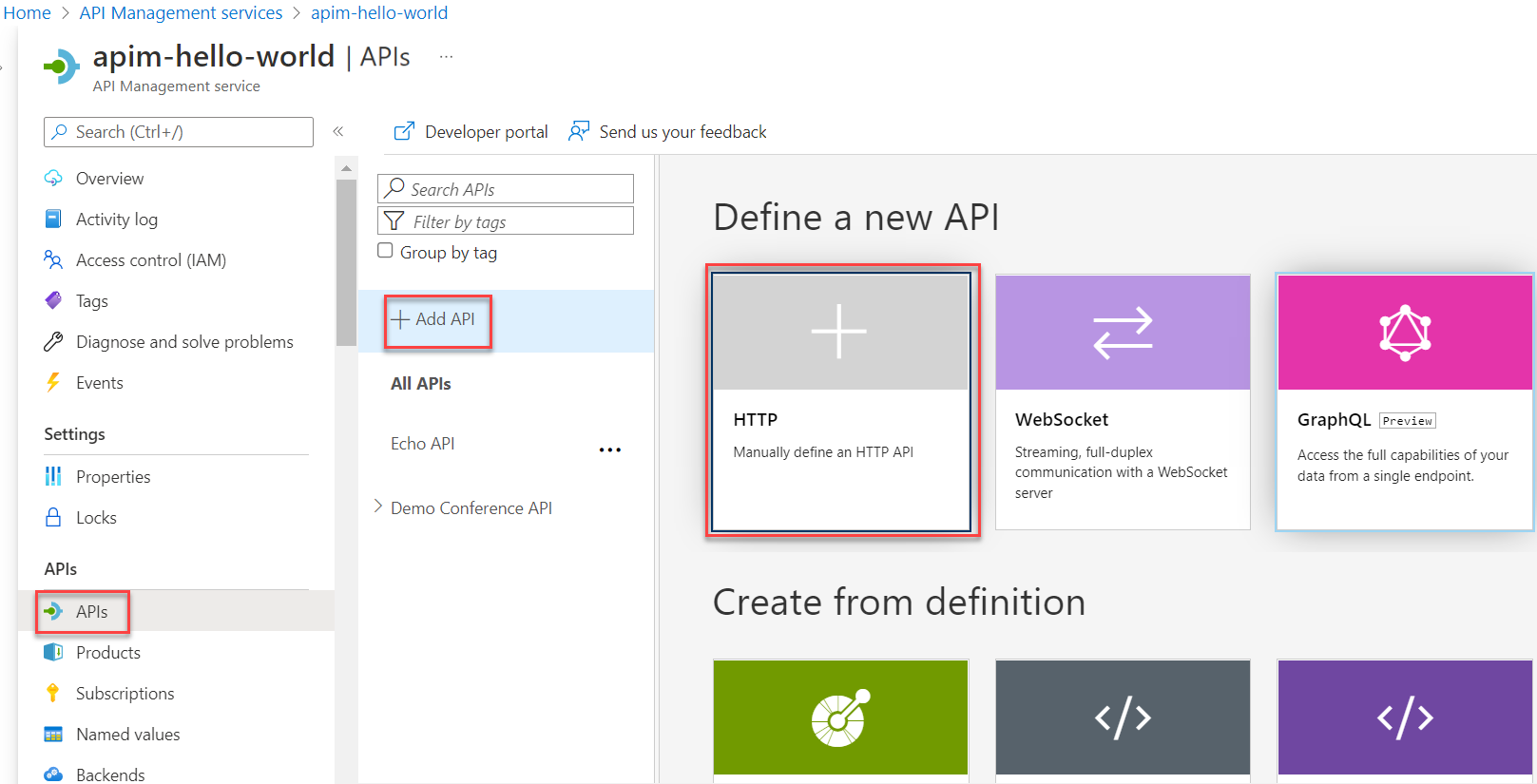
Task: Open the Echo API ellipsis menu
Action: click(610, 449)
